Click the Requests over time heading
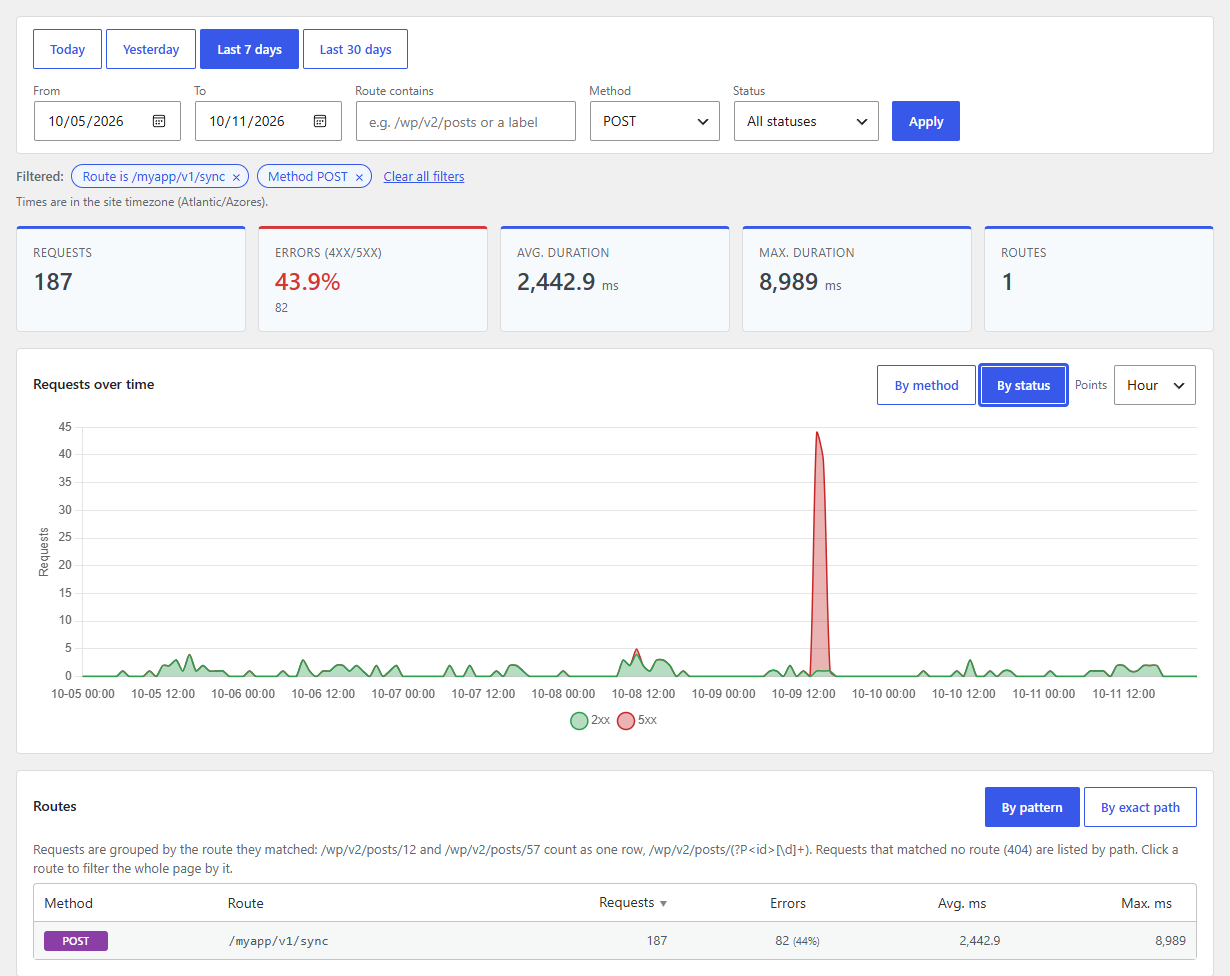 click(x=94, y=384)
